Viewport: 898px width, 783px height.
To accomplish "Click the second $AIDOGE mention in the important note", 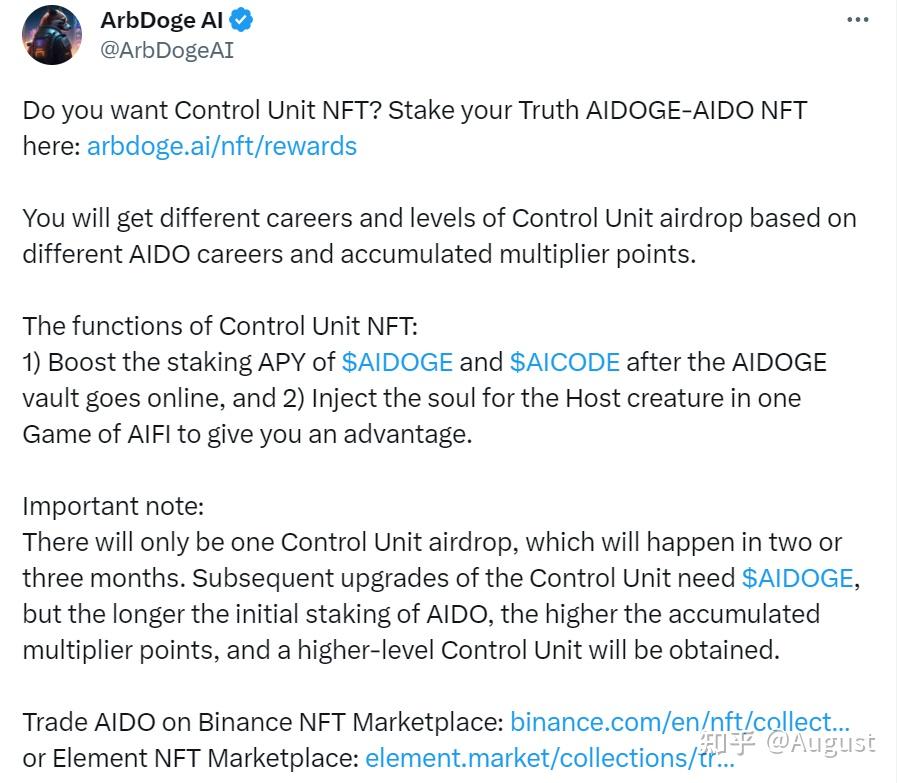I will pos(798,578).
